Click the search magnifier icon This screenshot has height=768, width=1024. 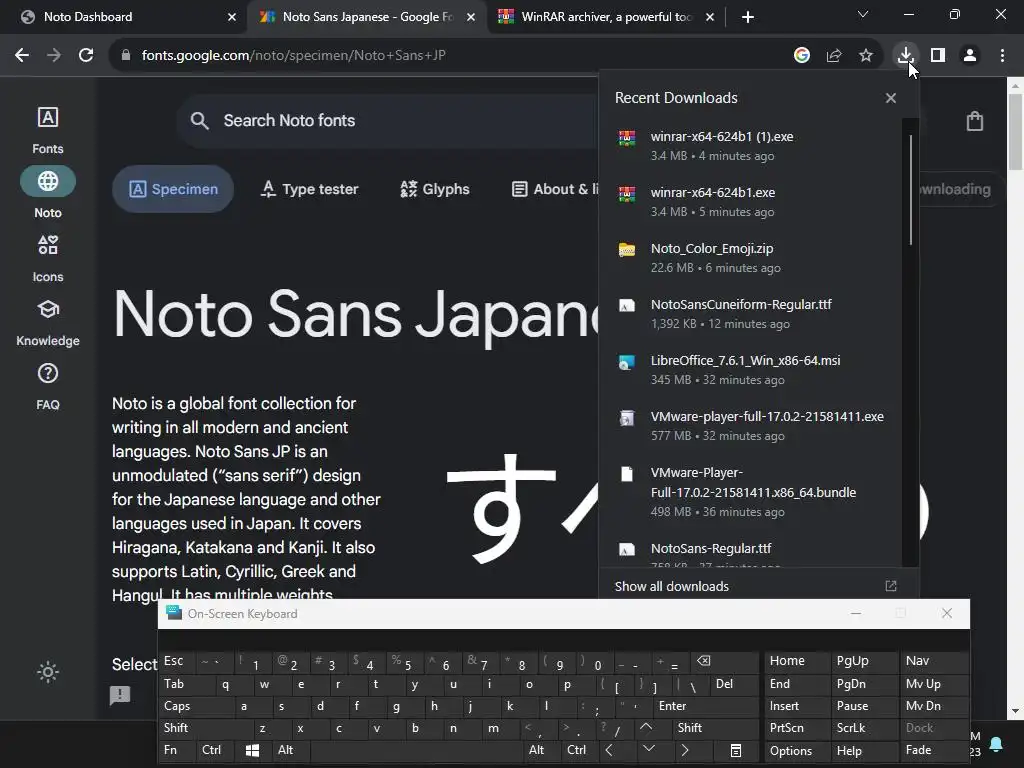199,121
